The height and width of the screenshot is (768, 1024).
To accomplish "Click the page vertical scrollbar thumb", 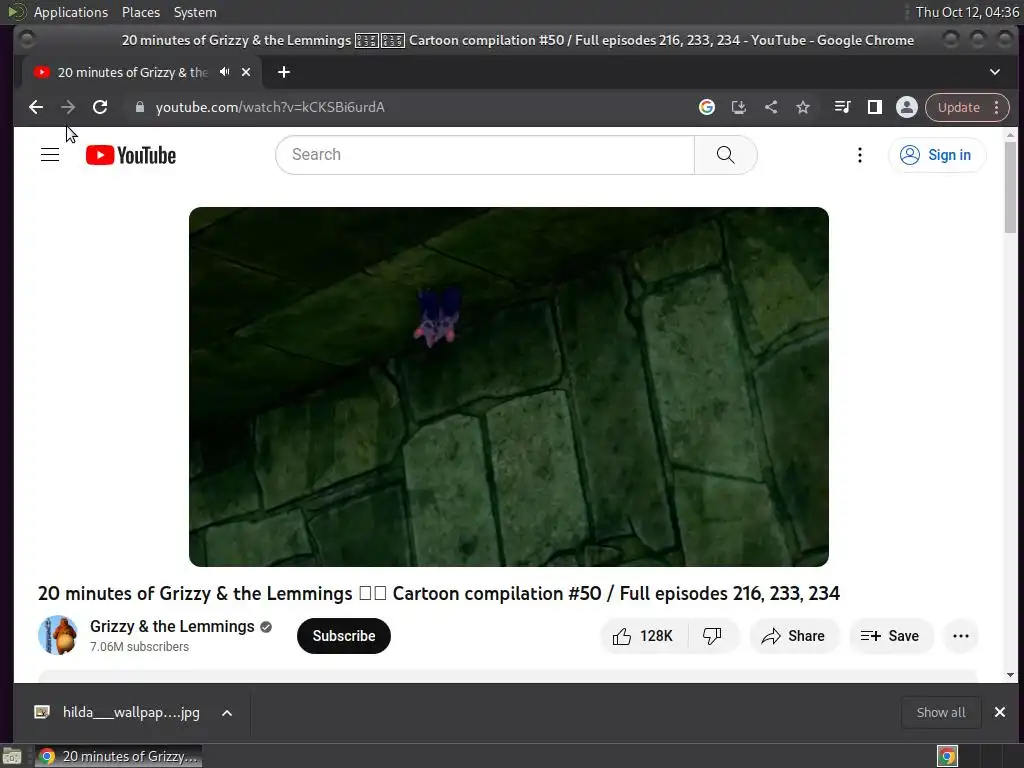I will [x=1010, y=187].
